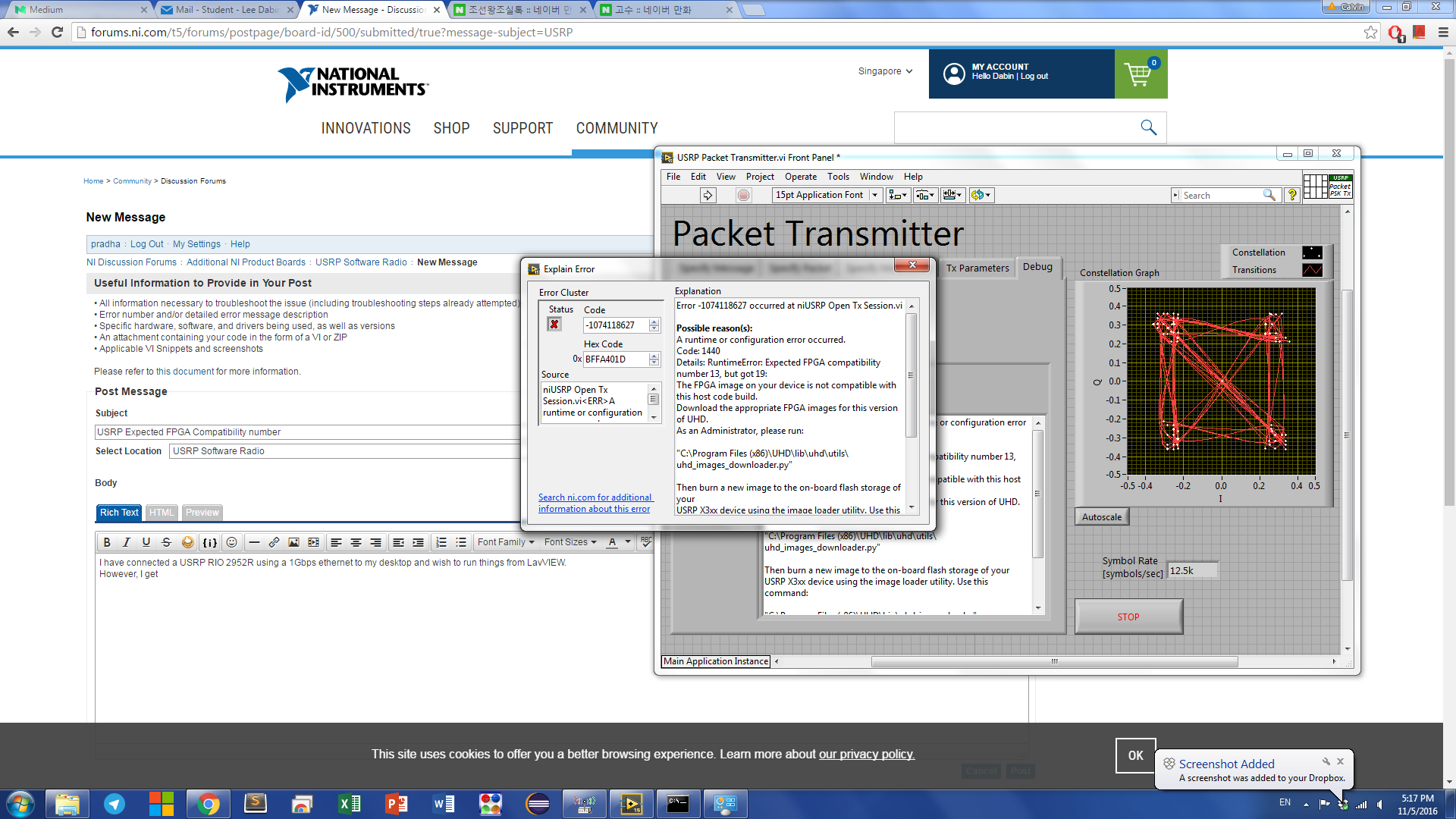Align post text left
This screenshot has height=819, width=1456.
pos(336,542)
